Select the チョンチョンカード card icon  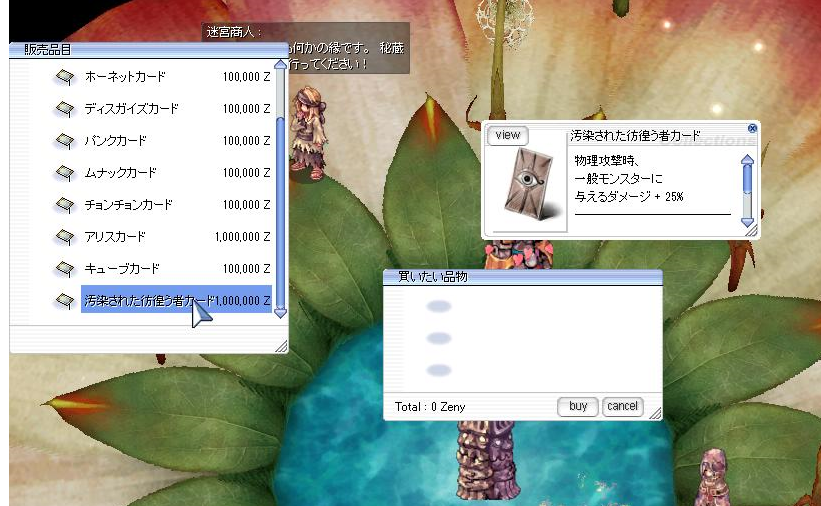[x=64, y=205]
